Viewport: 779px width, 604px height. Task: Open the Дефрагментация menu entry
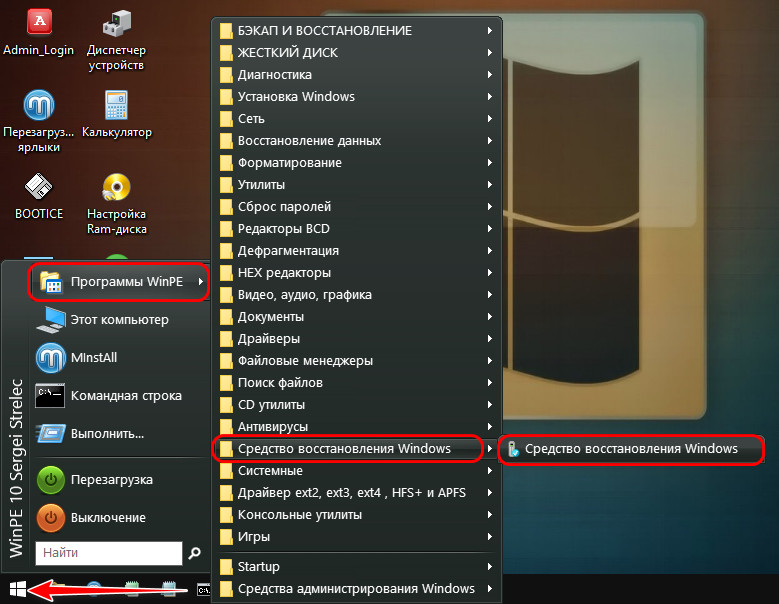pos(357,250)
